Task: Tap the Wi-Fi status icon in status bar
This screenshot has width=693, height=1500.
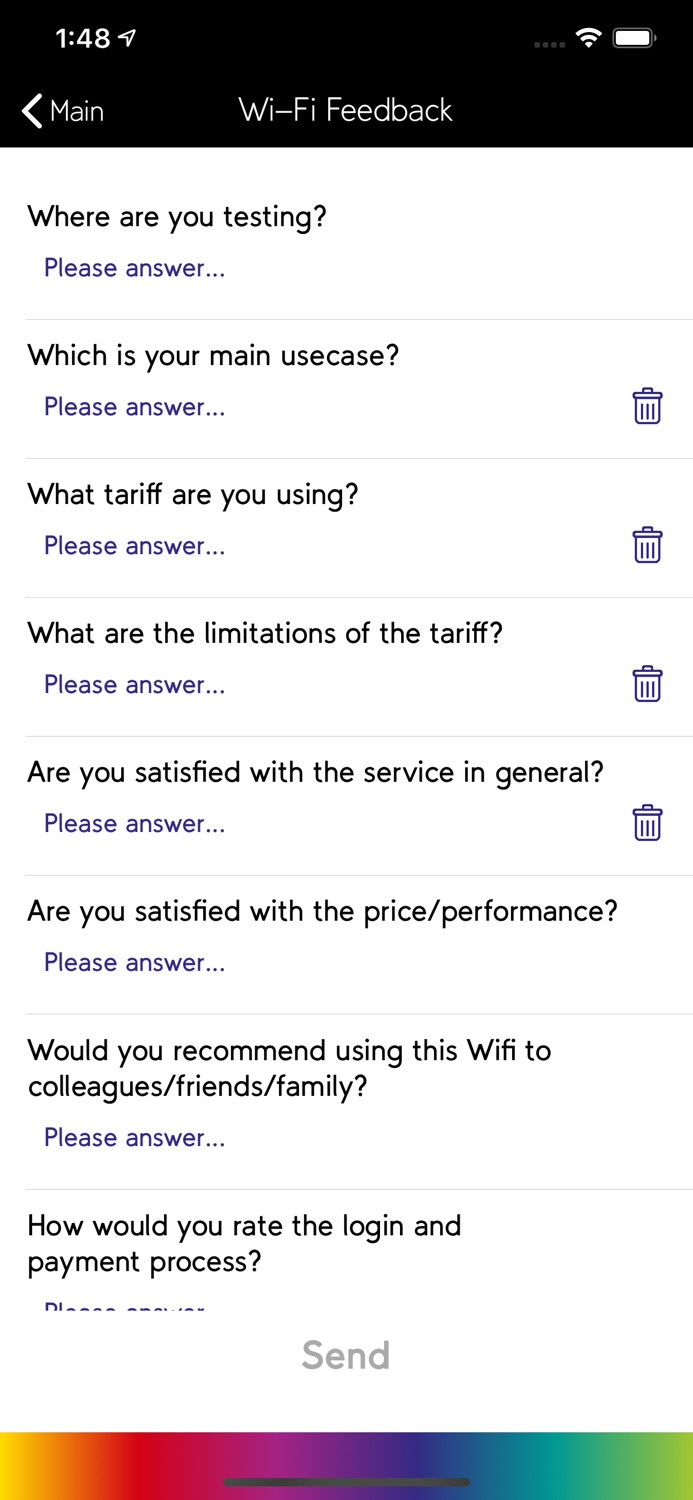Action: [589, 39]
